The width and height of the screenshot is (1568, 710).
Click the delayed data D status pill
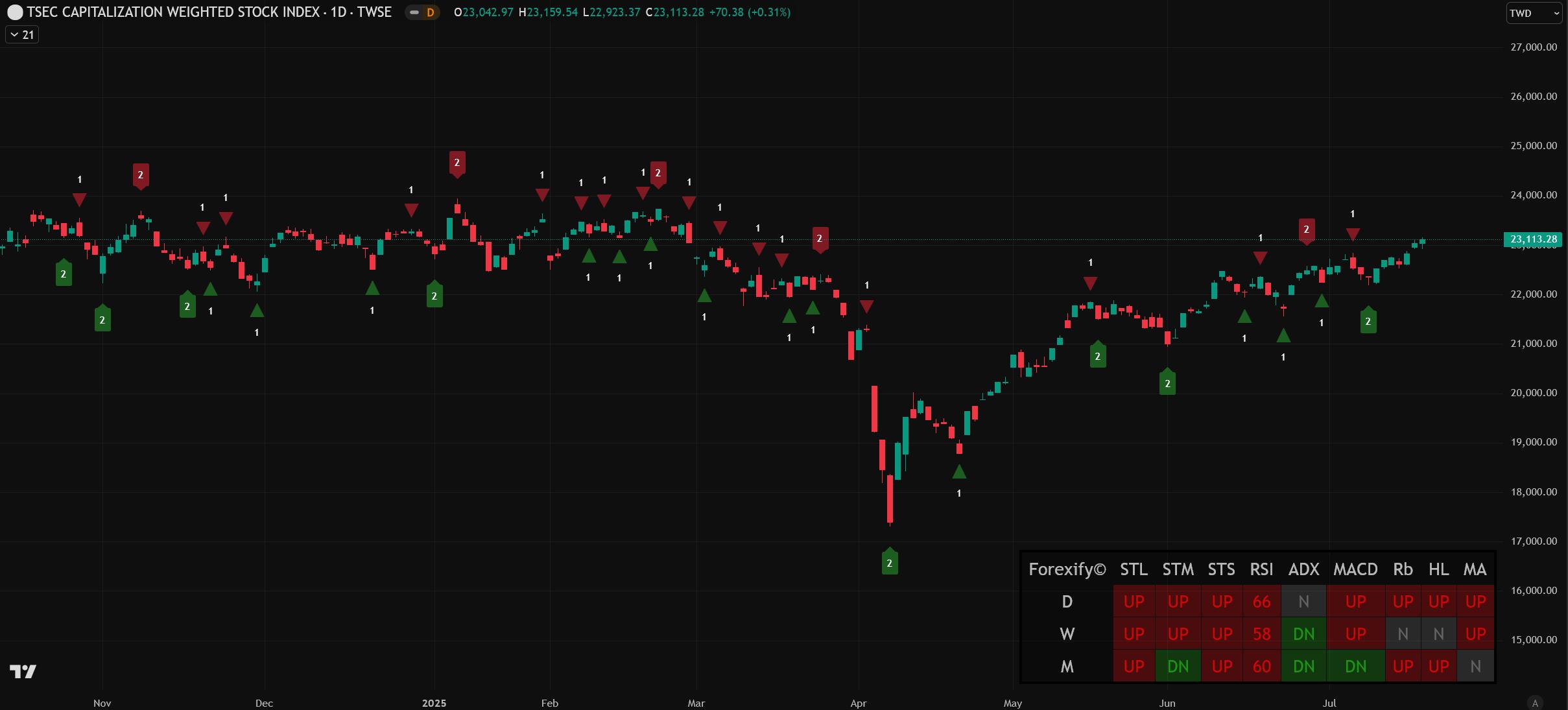click(x=422, y=12)
